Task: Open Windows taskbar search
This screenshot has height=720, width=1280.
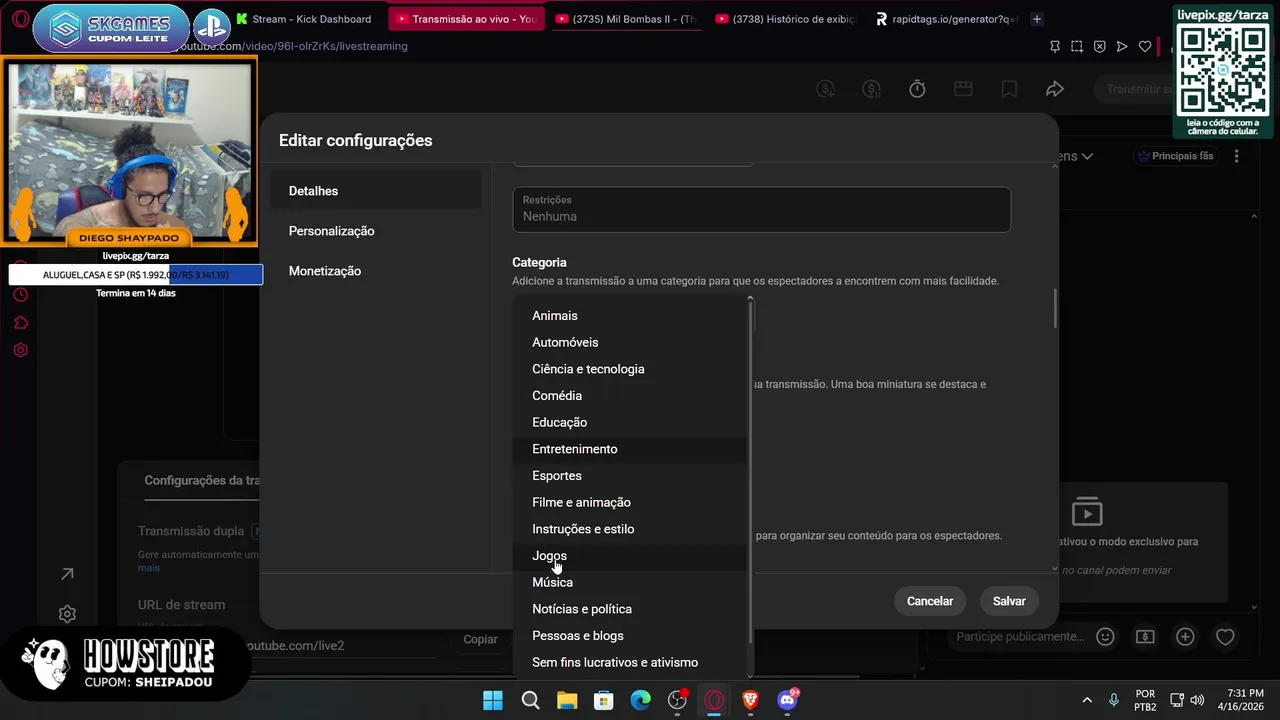Action: pos(530,700)
